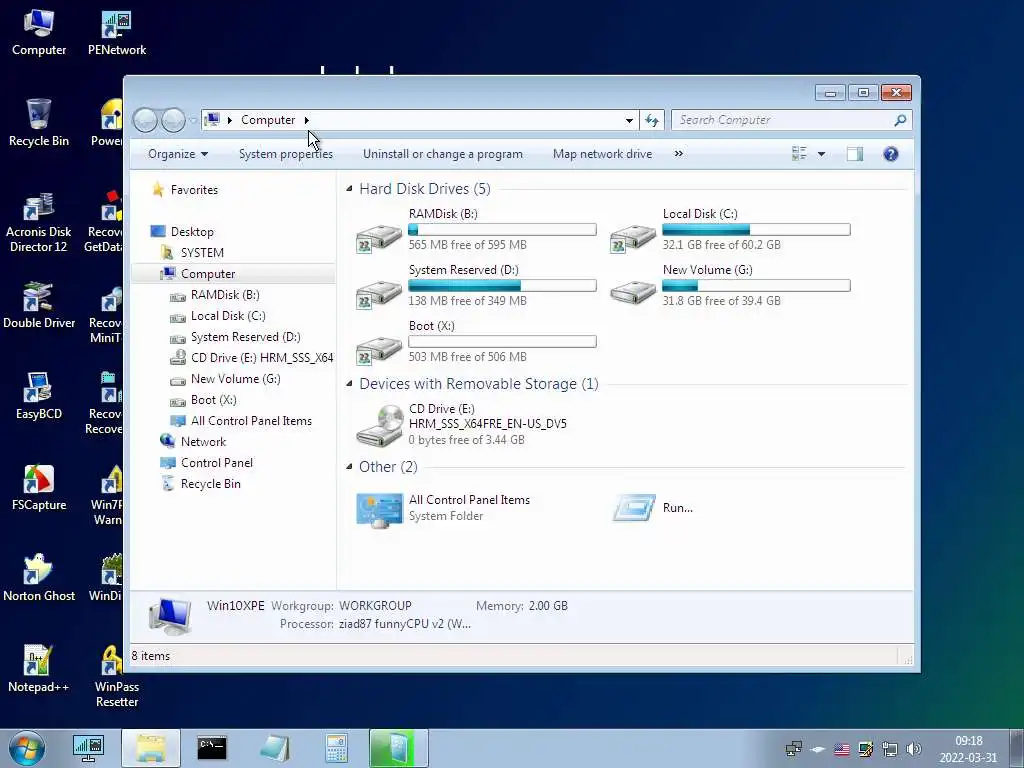This screenshot has height=768, width=1024.
Task: Open All Control Panel Items folder icon
Action: tap(379, 509)
